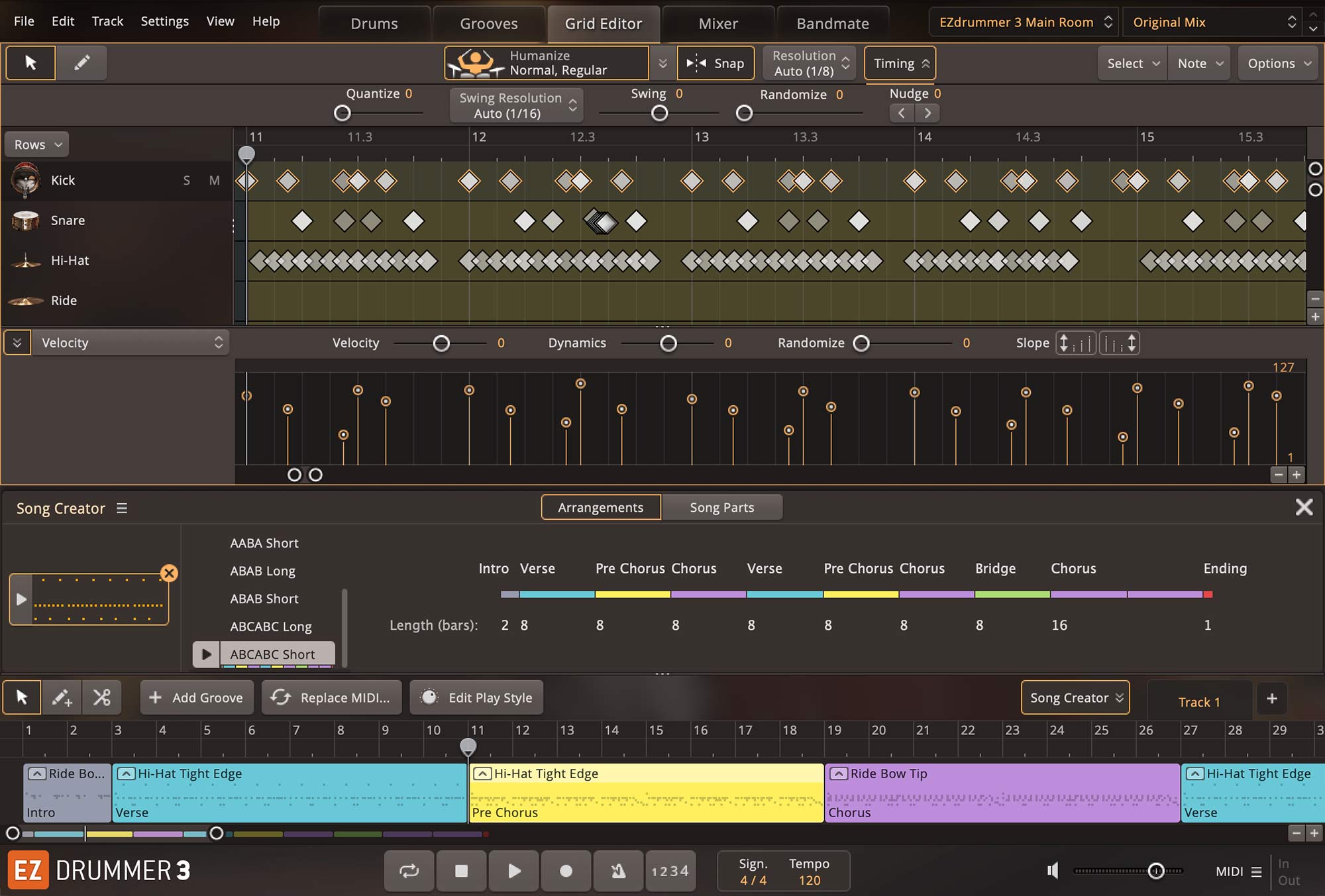Click the Nudge right arrow
1325x896 pixels.
coord(927,113)
